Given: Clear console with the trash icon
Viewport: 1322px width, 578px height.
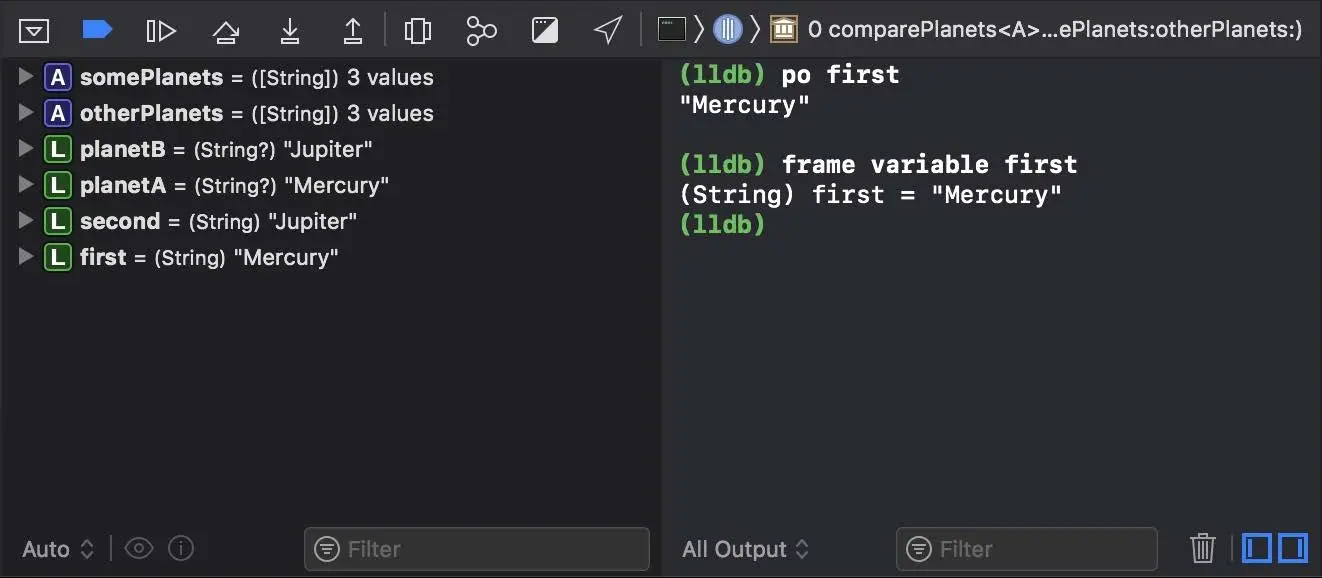Looking at the screenshot, I should [1203, 548].
